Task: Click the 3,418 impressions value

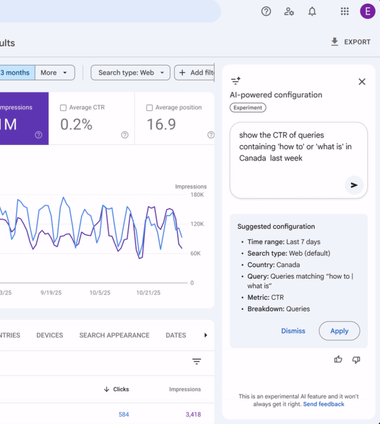Action: coord(193,414)
